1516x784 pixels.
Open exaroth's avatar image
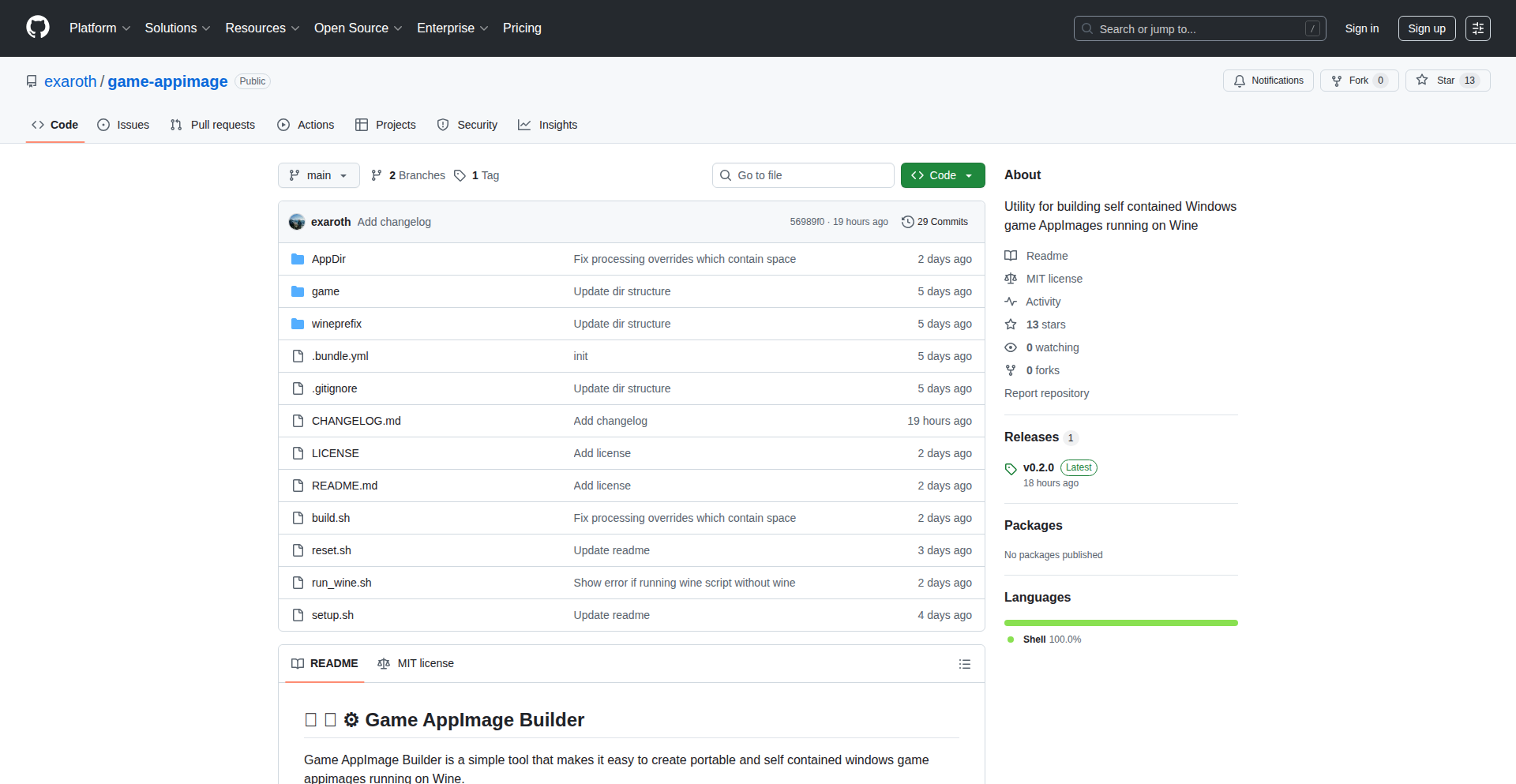coord(297,222)
